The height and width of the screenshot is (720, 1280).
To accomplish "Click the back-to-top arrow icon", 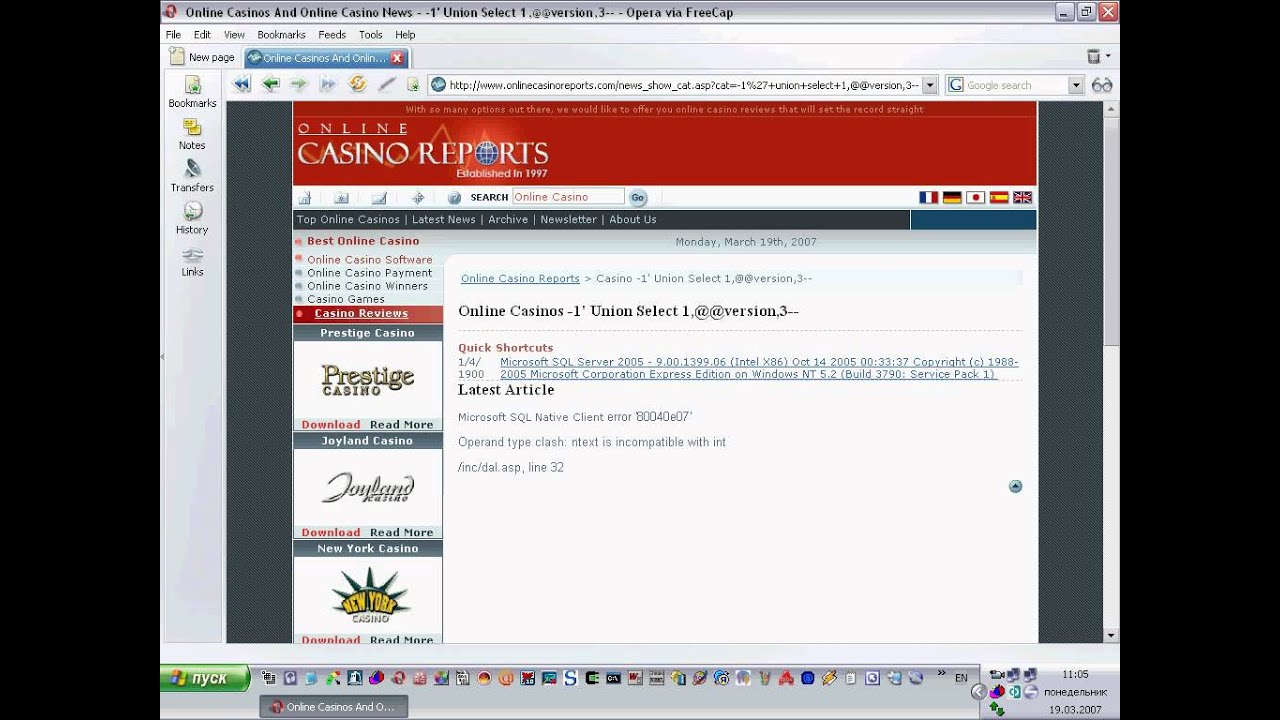I will 1015,486.
